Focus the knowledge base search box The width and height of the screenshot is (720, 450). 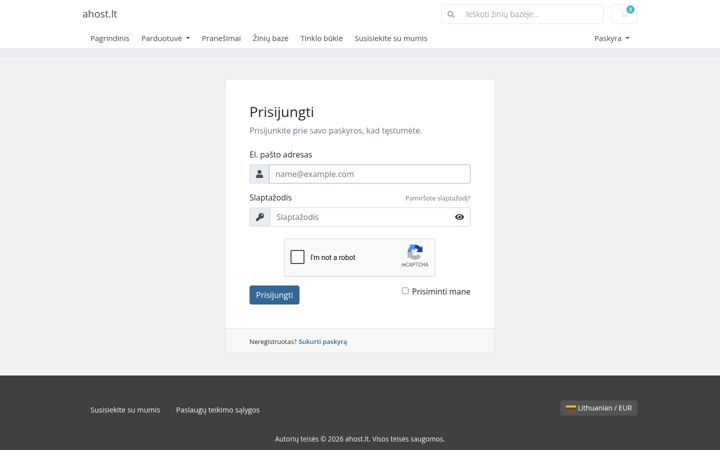pos(532,14)
